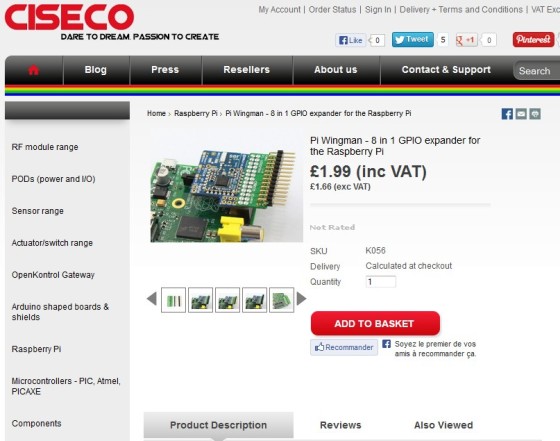
Task: Go to the red home icon
Action: point(33,70)
